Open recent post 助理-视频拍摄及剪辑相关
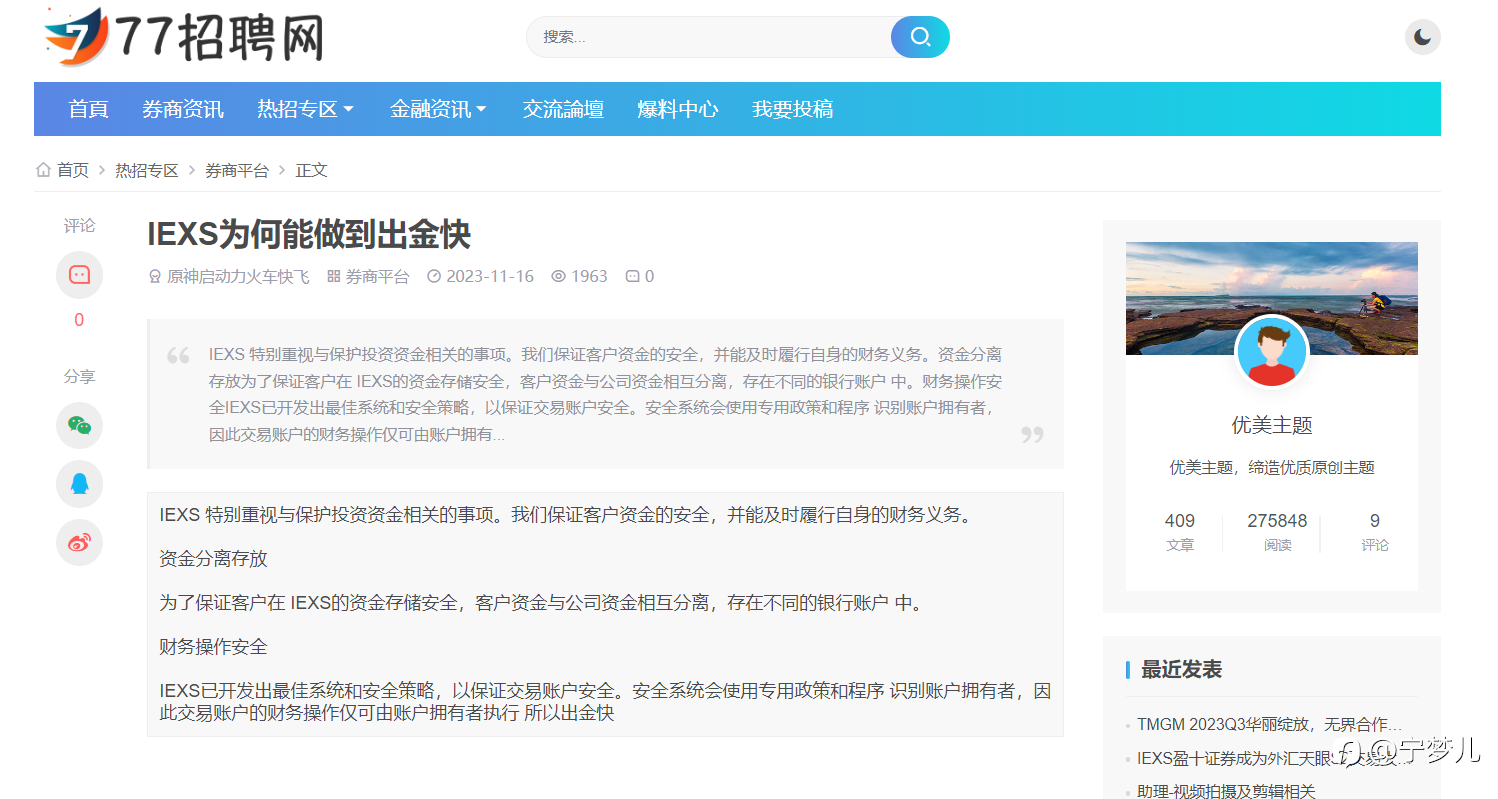The image size is (1498, 799). pyautogui.click(x=1226, y=791)
